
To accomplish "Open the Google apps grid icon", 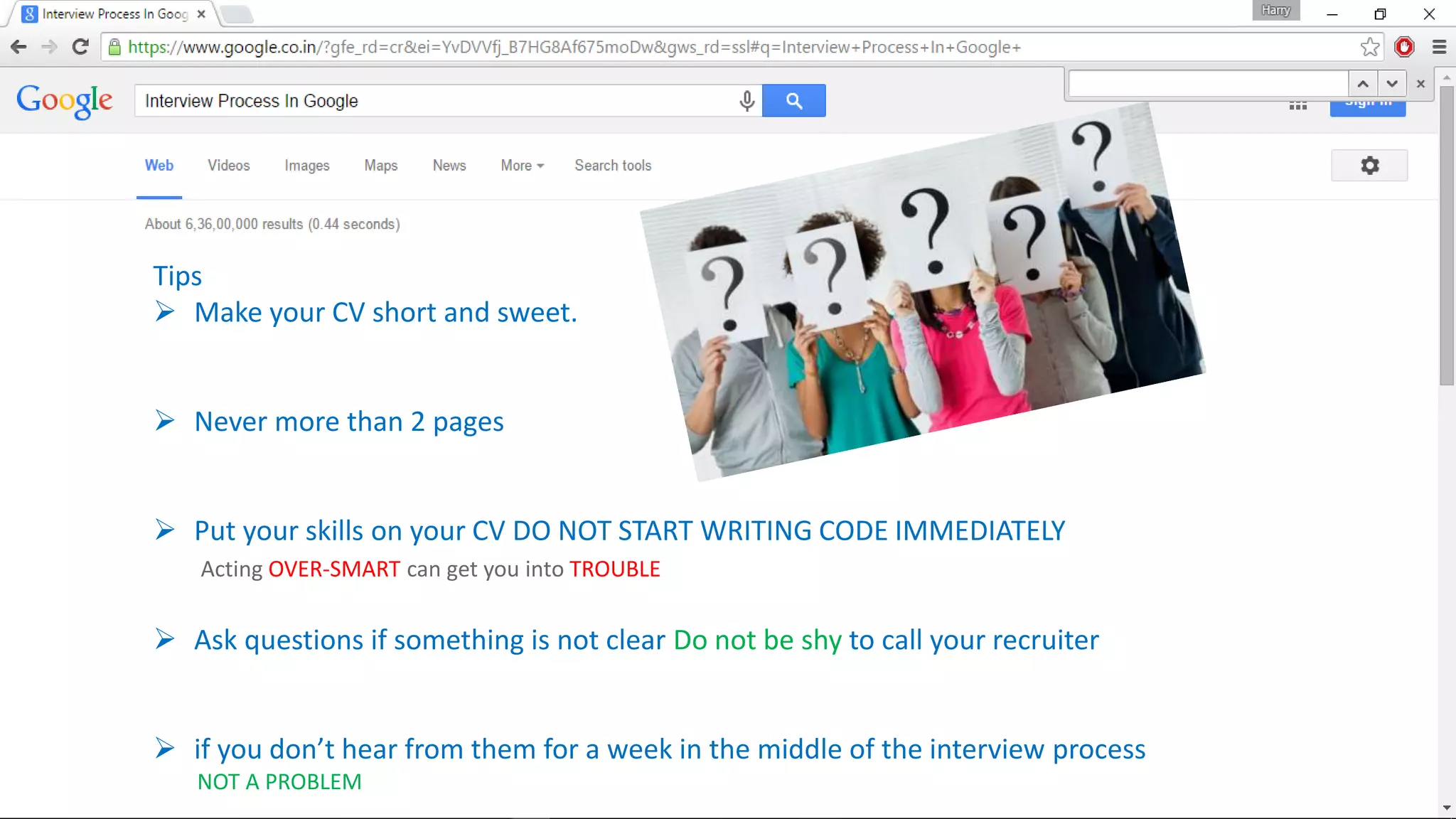I will pos(1298,106).
